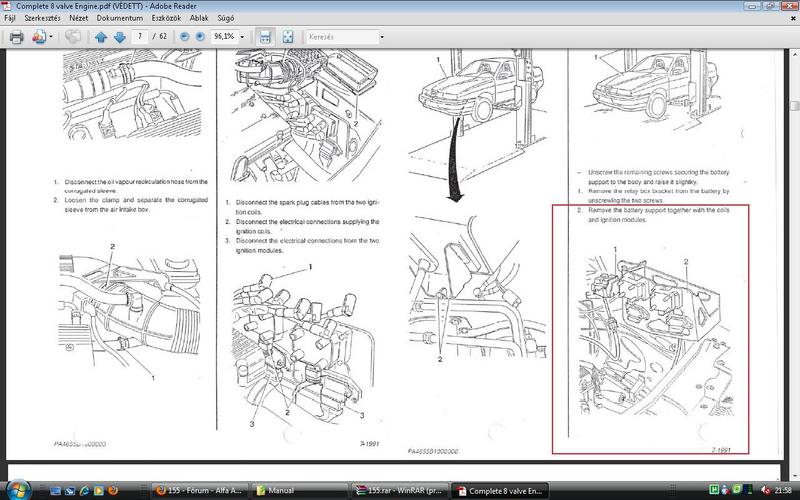
Task: Open the Eszközök menu
Action: (166, 18)
